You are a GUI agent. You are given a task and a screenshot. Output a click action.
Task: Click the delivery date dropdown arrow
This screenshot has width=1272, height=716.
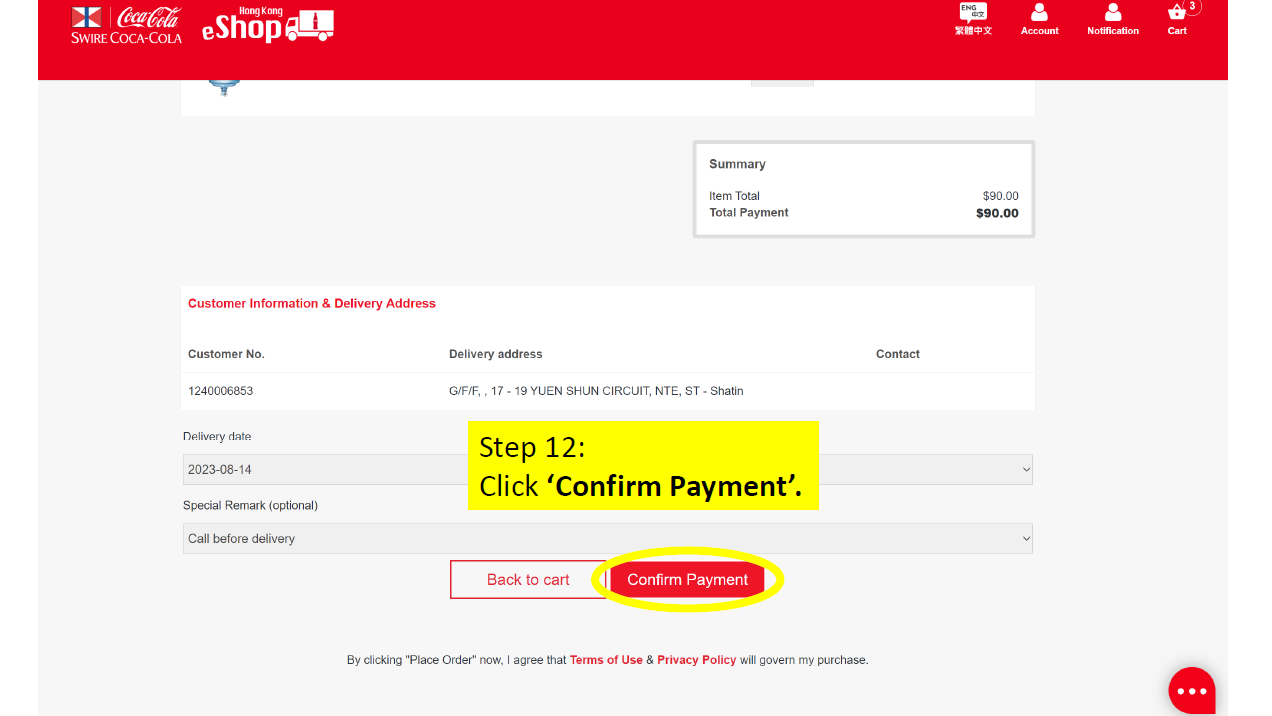point(1025,469)
